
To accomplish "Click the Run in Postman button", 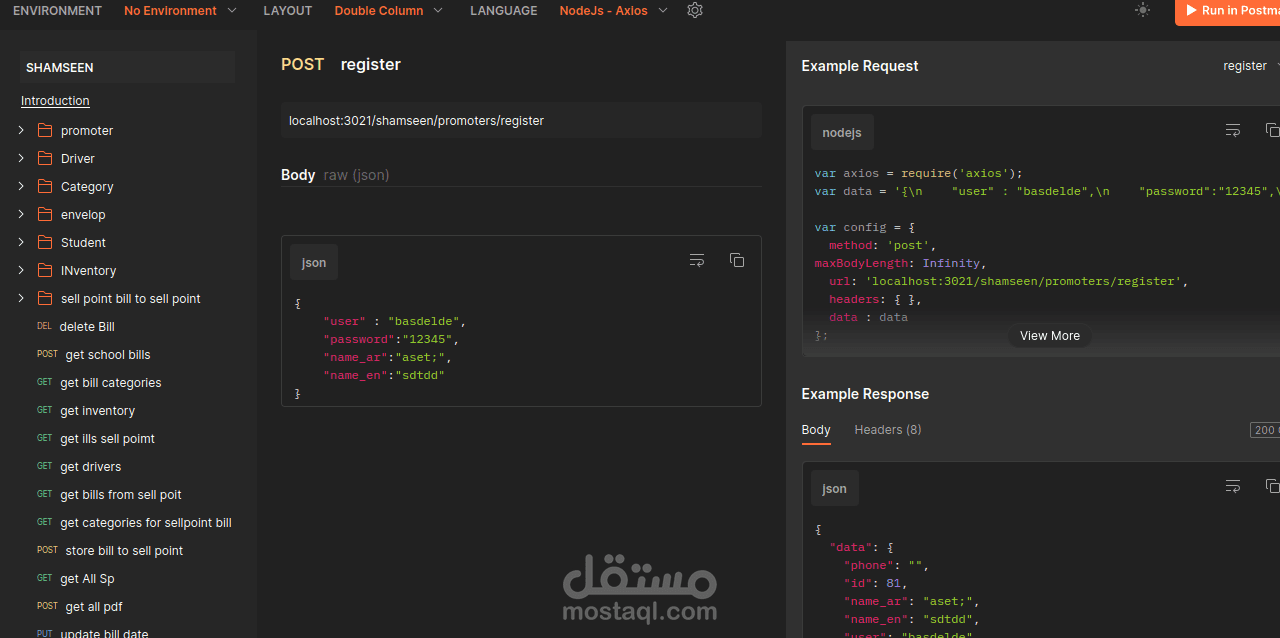I will point(1228,11).
